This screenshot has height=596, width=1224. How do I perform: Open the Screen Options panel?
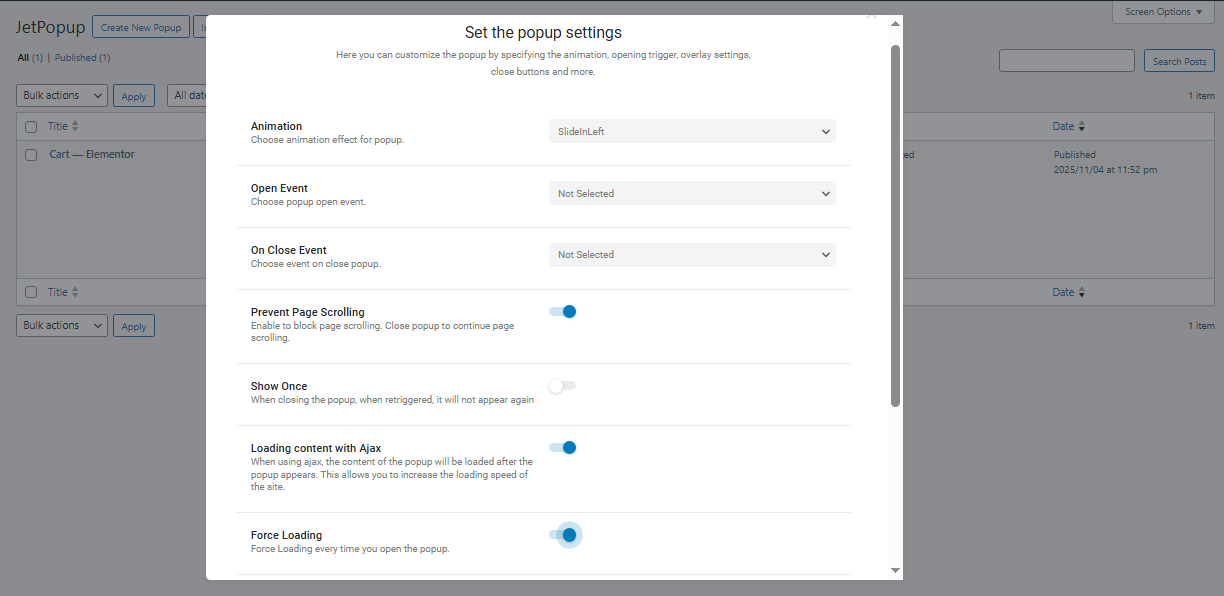(x=1163, y=12)
